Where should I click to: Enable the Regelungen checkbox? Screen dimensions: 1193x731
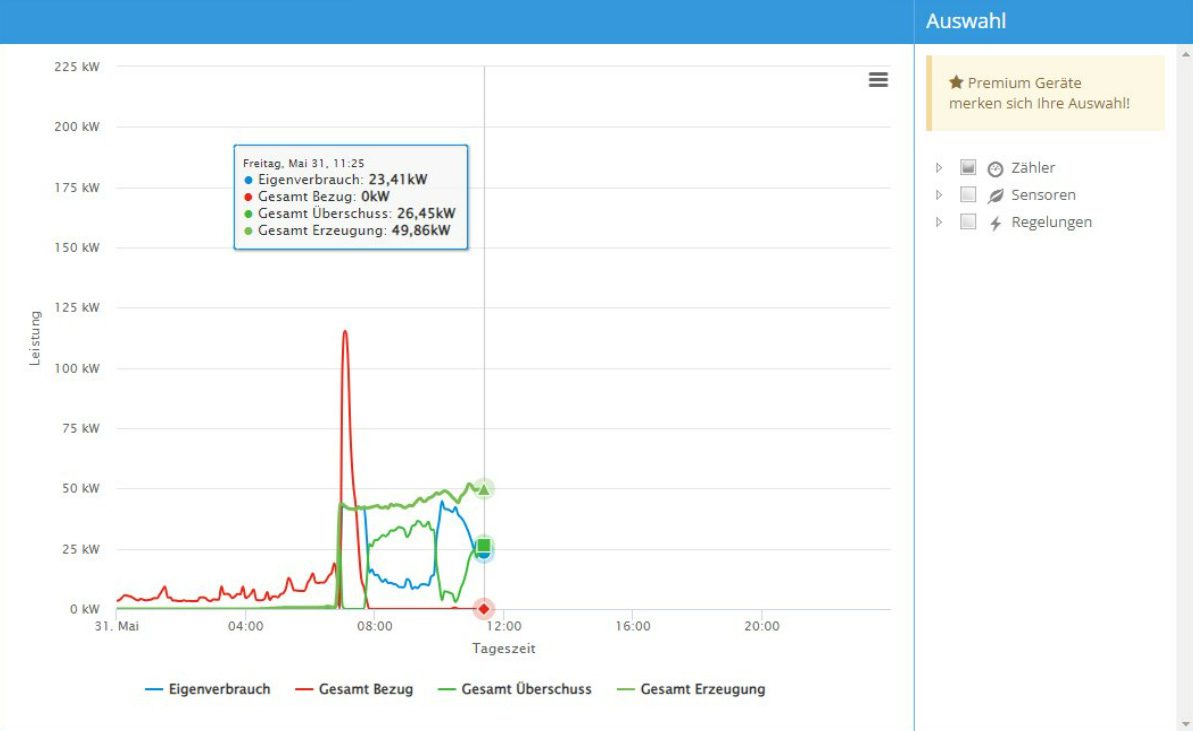coord(968,222)
